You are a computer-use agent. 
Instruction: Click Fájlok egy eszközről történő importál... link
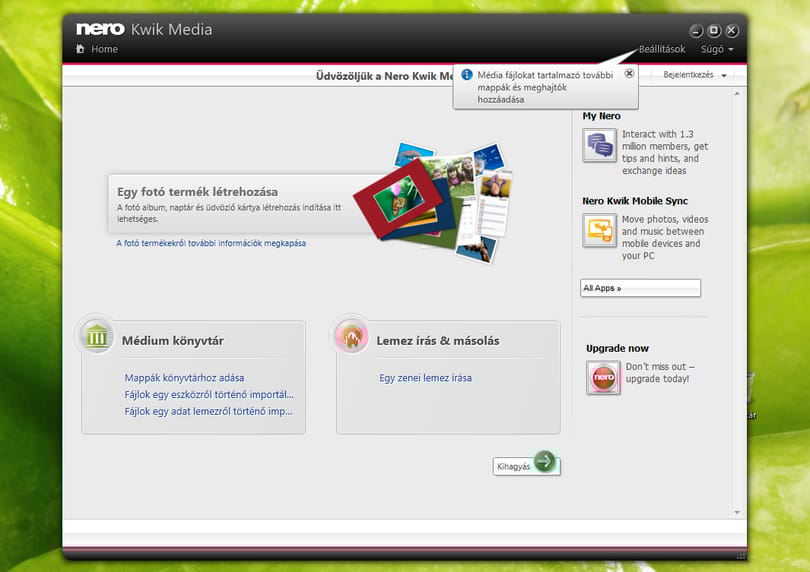point(209,394)
